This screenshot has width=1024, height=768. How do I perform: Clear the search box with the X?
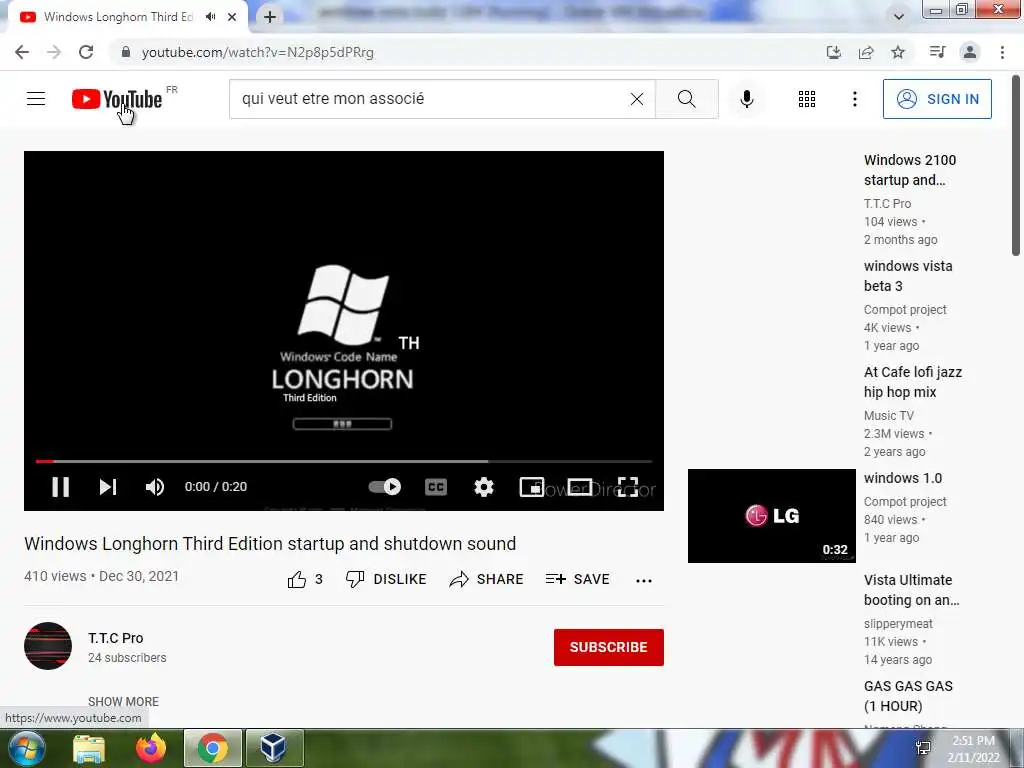click(x=637, y=99)
